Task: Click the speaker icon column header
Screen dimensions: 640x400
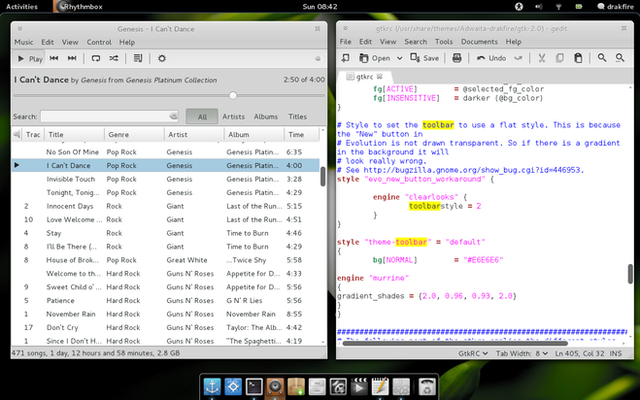Action: (17, 134)
